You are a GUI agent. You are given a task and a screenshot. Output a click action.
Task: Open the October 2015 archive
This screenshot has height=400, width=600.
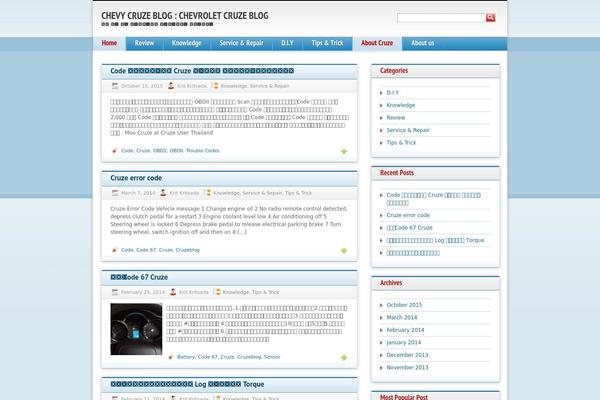tap(404, 305)
